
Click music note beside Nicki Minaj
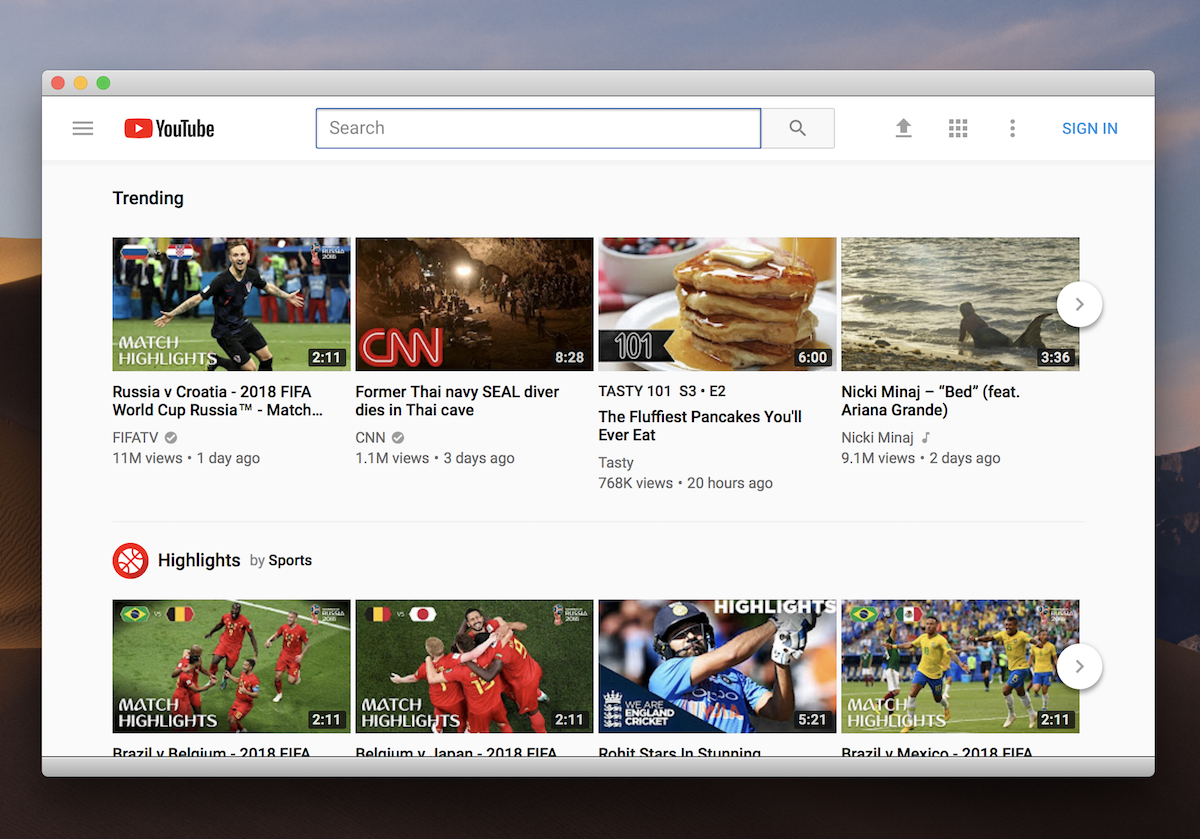coord(926,438)
